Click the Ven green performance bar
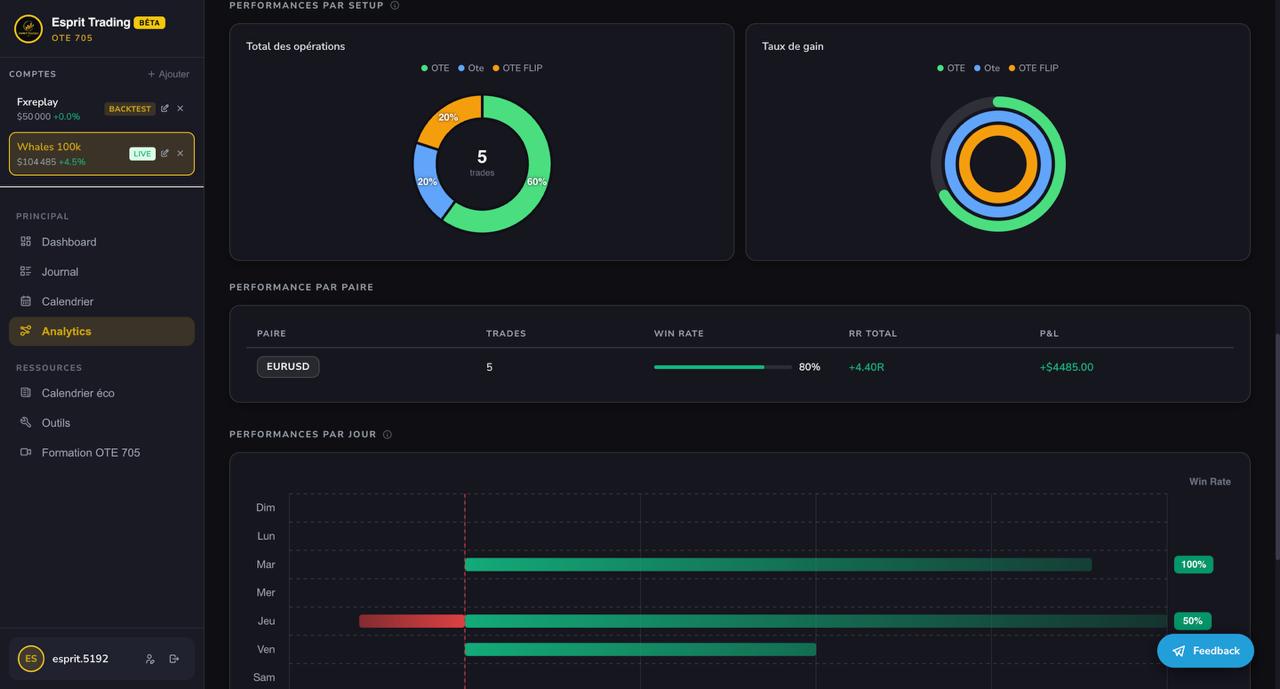 point(640,650)
